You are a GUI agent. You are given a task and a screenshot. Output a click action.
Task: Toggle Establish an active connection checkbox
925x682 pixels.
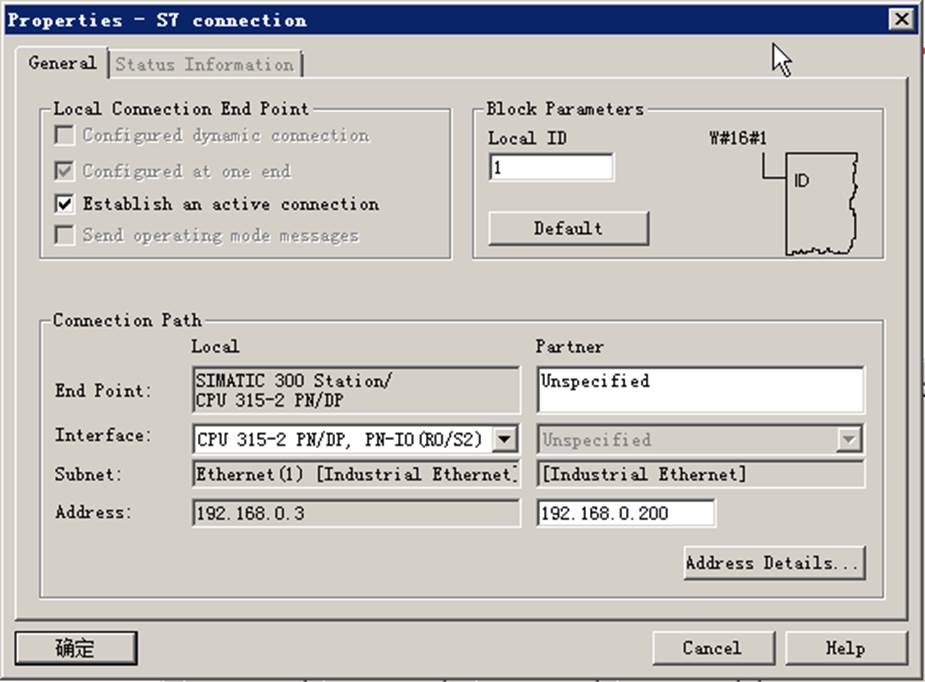[x=64, y=204]
